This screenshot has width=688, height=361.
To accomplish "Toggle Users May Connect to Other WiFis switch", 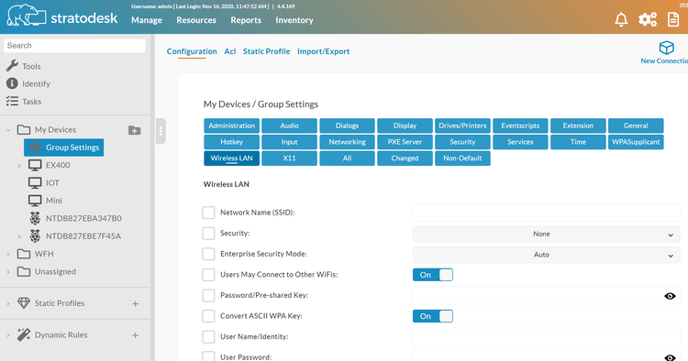I will pos(433,275).
